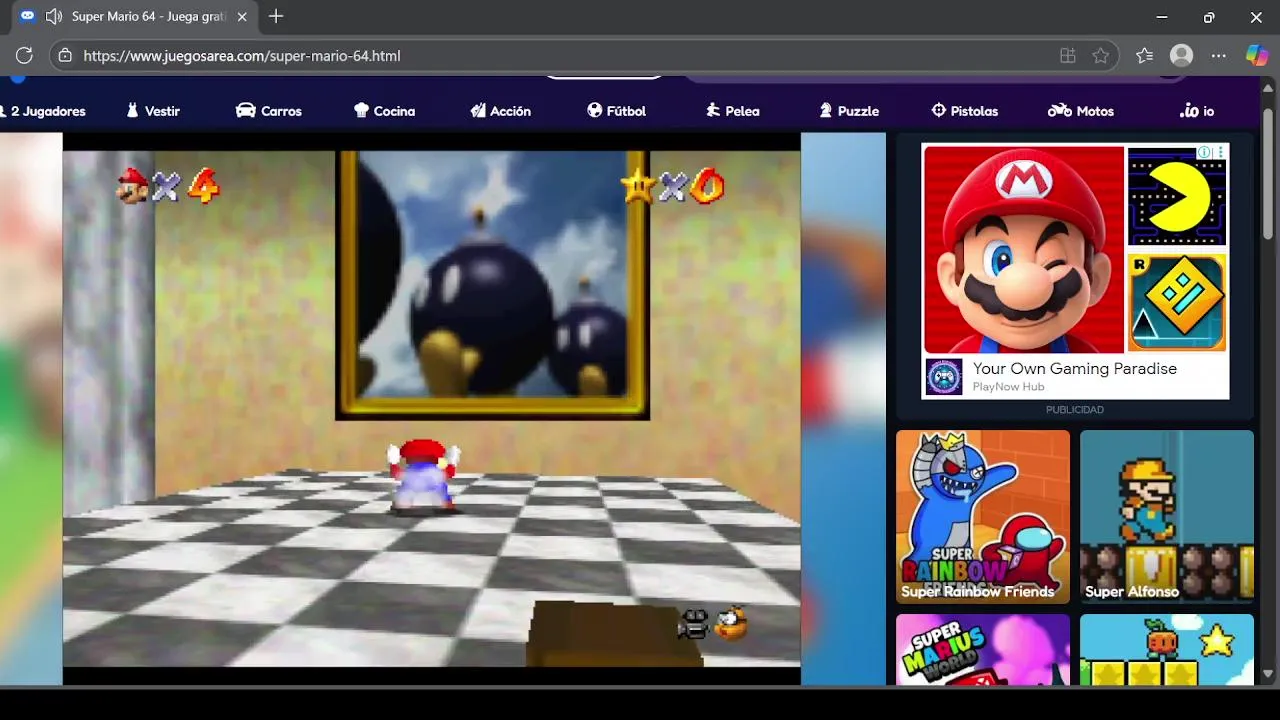Image resolution: width=1280 pixels, height=720 pixels.
Task: Open the Acción category
Action: coord(500,111)
